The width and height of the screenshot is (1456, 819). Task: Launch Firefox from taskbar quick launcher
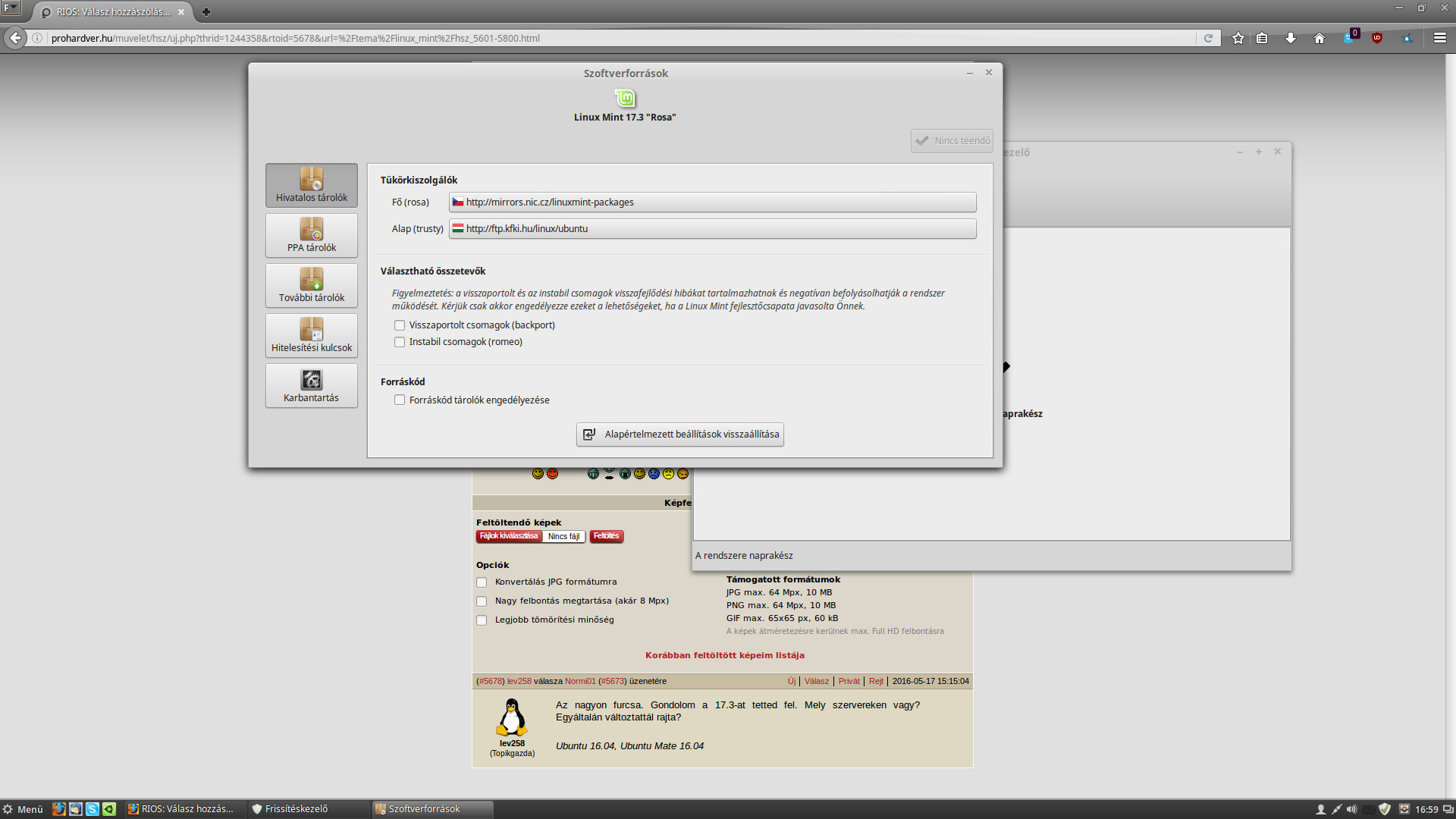(x=58, y=809)
